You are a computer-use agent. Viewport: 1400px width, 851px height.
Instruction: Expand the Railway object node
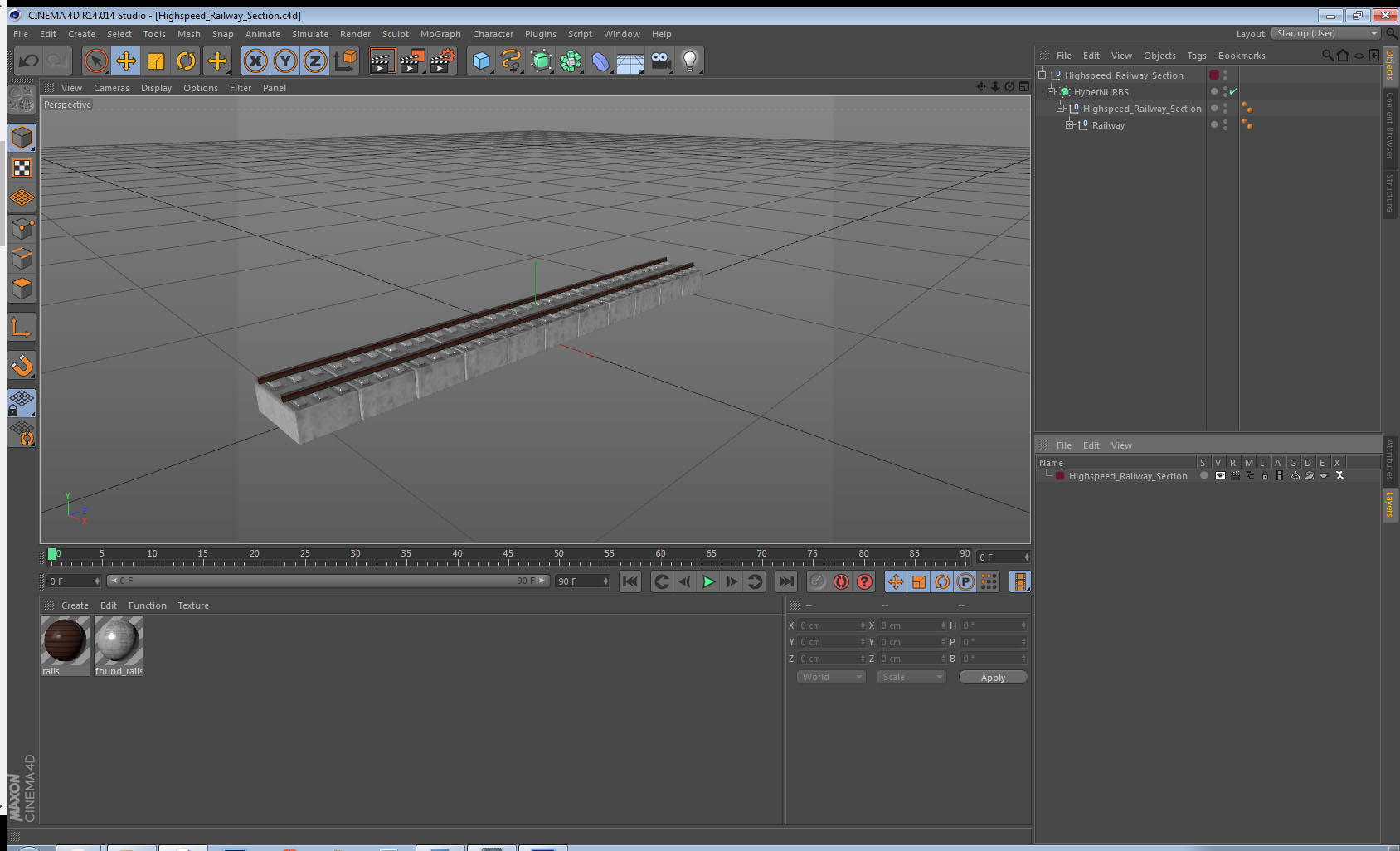click(x=1070, y=124)
